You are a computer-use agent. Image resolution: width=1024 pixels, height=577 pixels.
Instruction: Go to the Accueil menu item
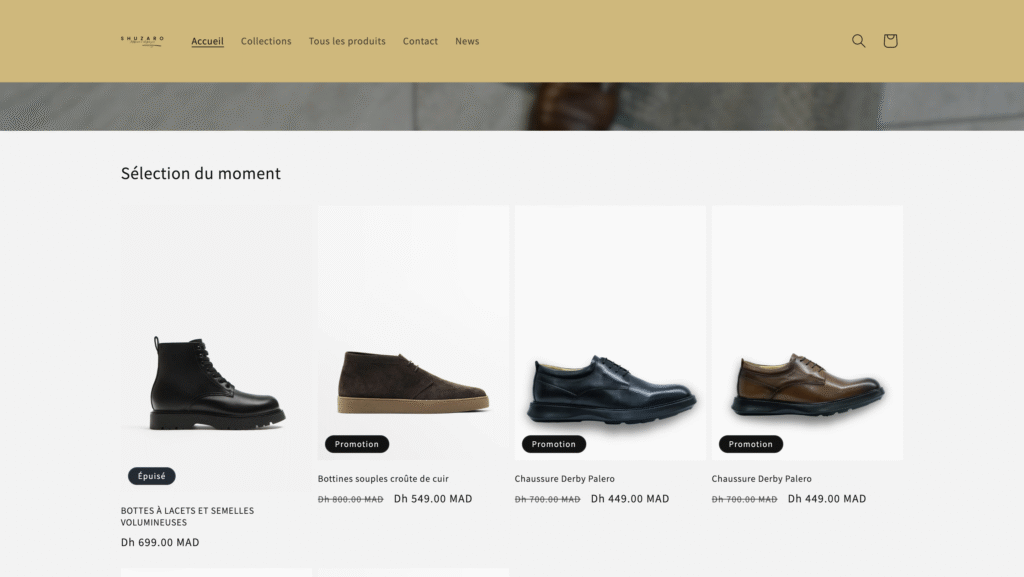click(x=207, y=41)
